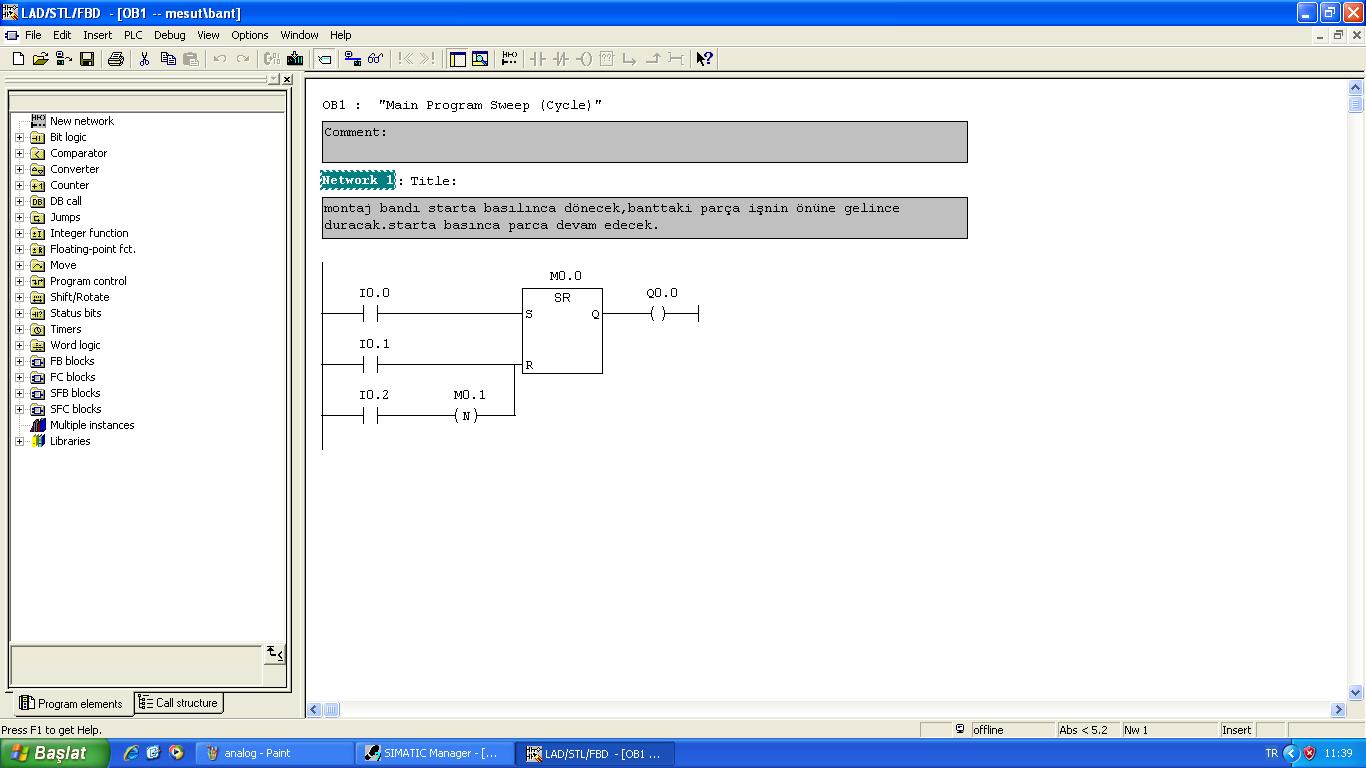
Task: Expand the Bit logic tree node
Action: pyautogui.click(x=19, y=137)
